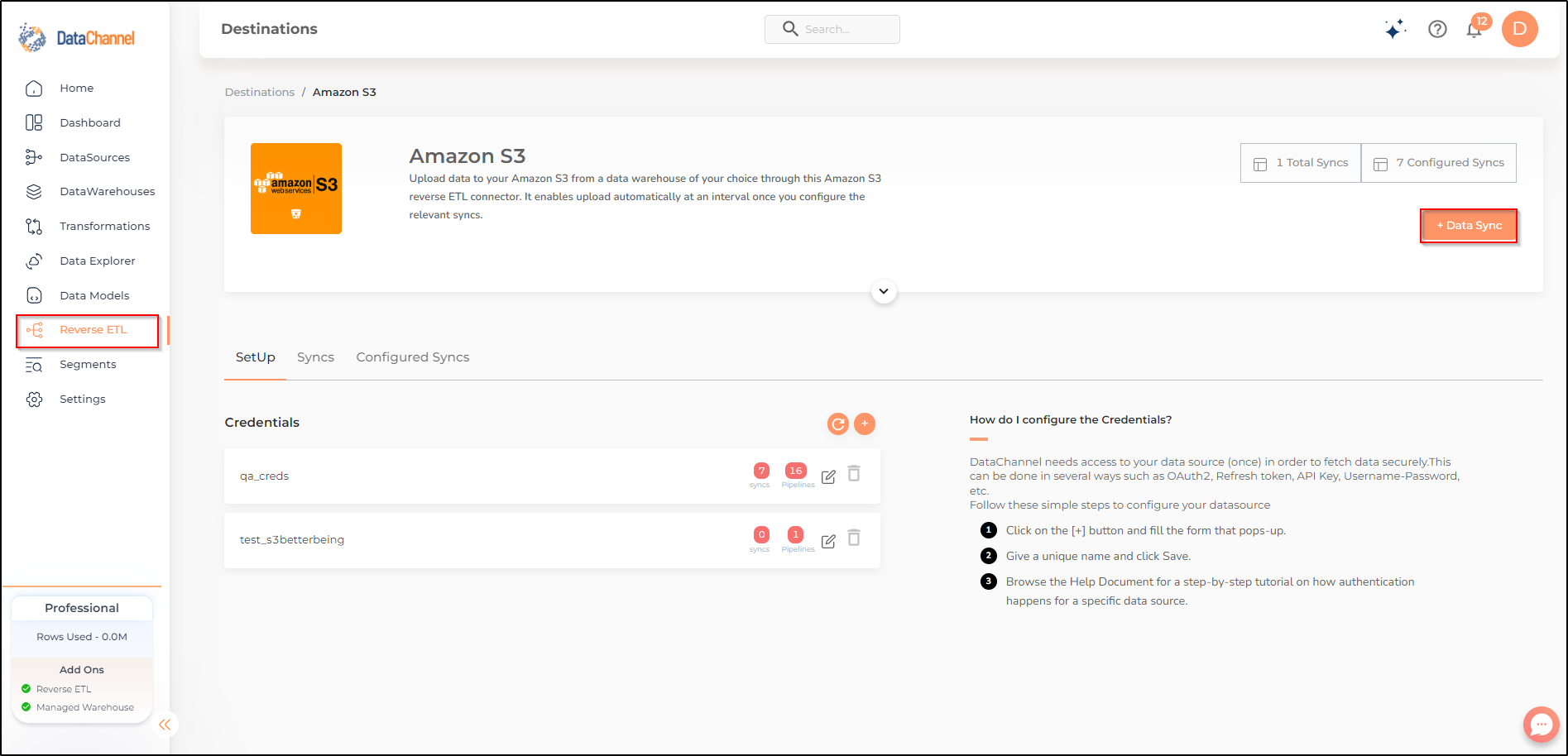The height and width of the screenshot is (756, 1568).
Task: Add a new credential with plus icon
Action: tap(865, 423)
